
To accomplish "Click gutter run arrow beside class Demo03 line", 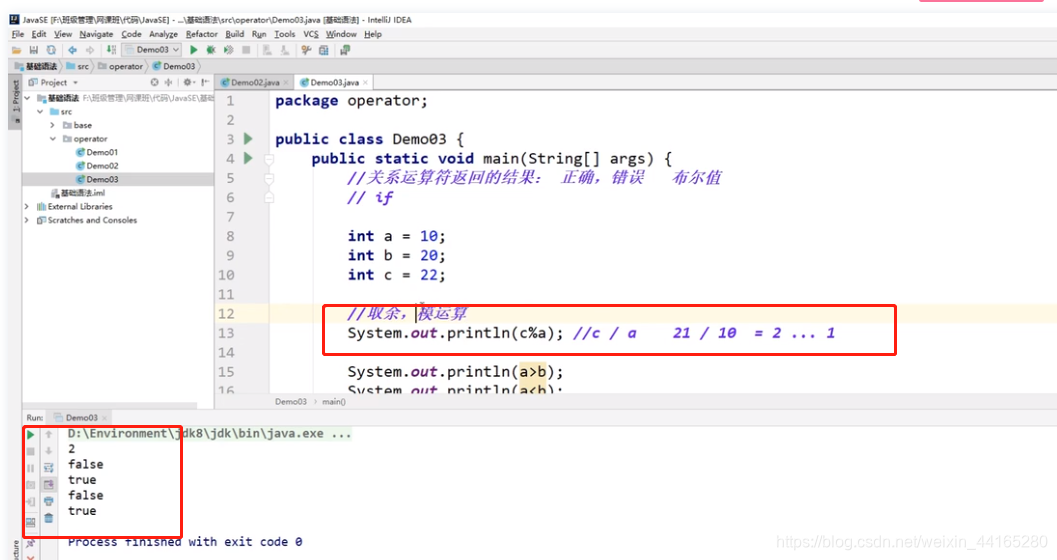I will (248, 139).
